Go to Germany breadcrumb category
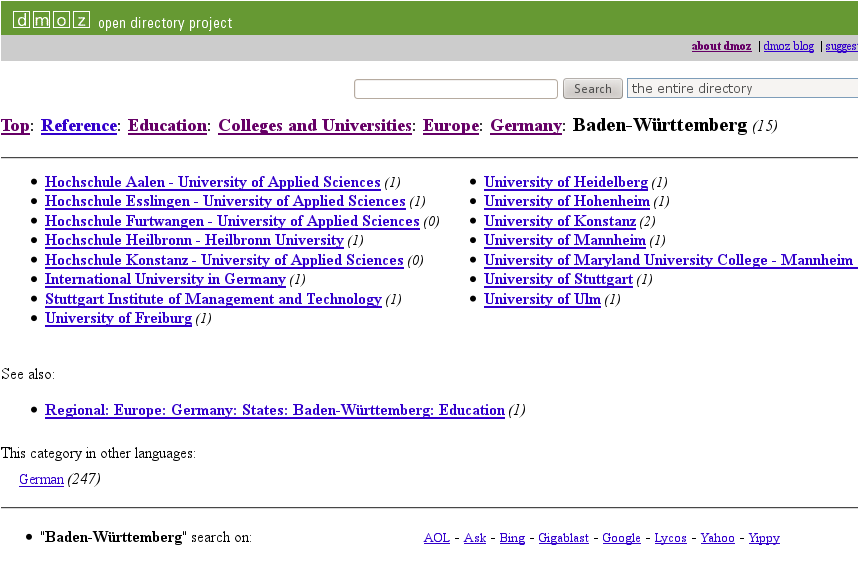The height and width of the screenshot is (565, 858). coord(525,126)
